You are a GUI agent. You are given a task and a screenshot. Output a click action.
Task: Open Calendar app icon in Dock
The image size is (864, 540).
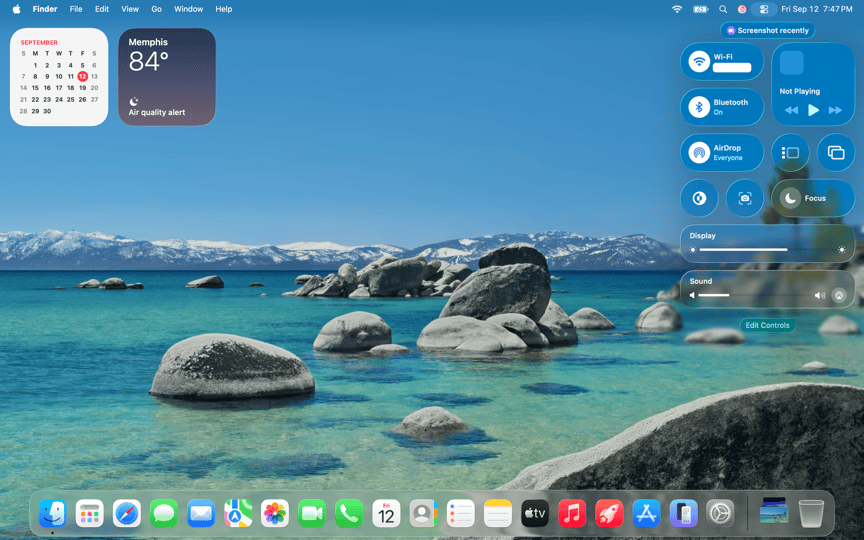[x=386, y=514]
